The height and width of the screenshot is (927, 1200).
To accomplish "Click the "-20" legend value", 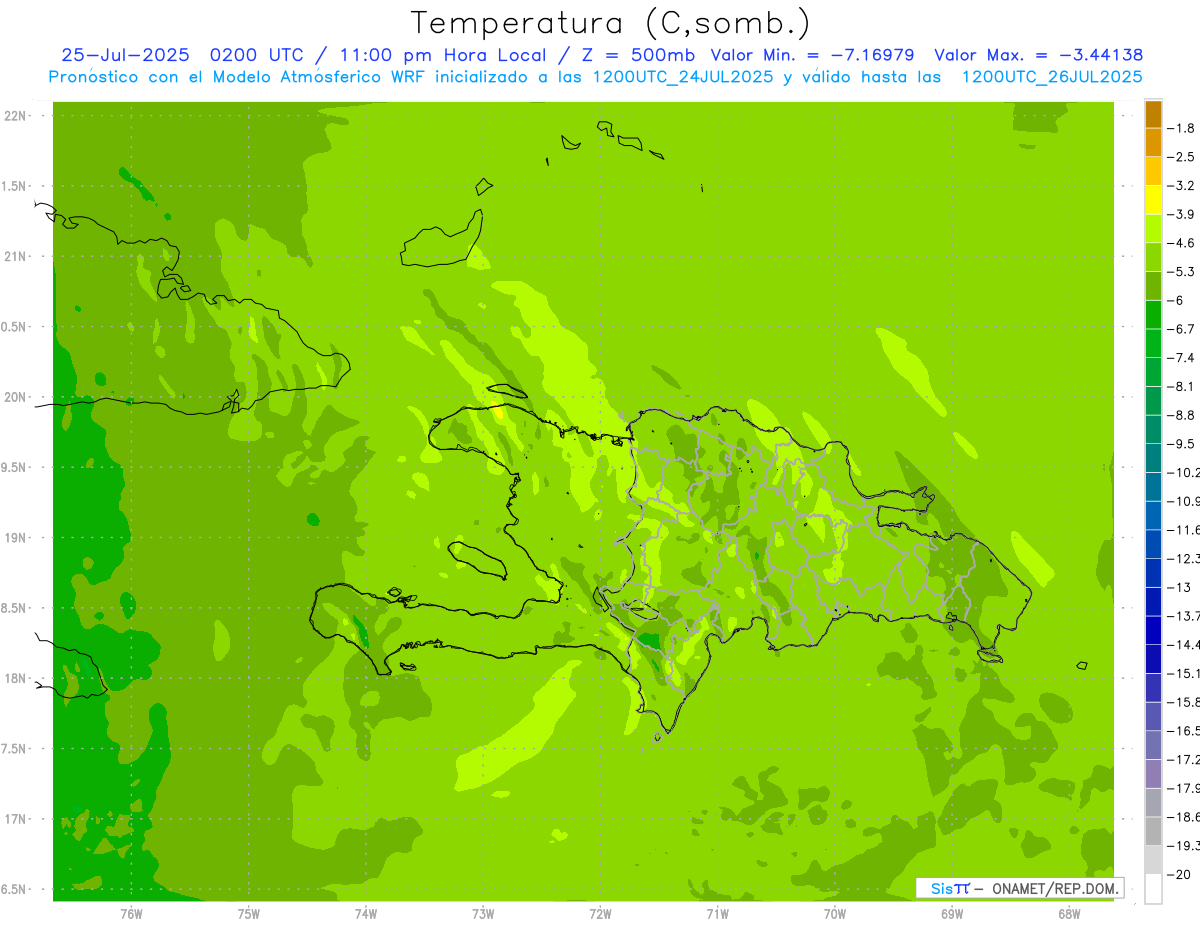I will click(x=1178, y=874).
